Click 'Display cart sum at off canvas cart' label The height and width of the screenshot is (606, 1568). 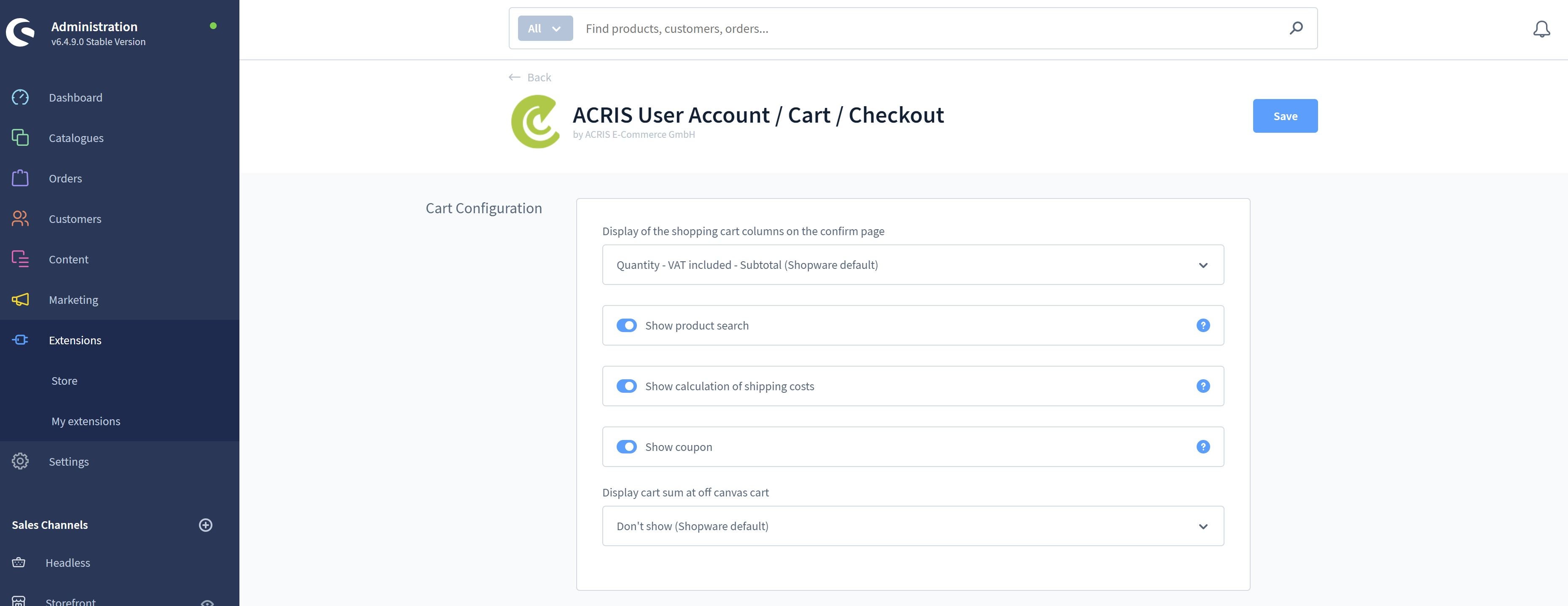pos(685,492)
